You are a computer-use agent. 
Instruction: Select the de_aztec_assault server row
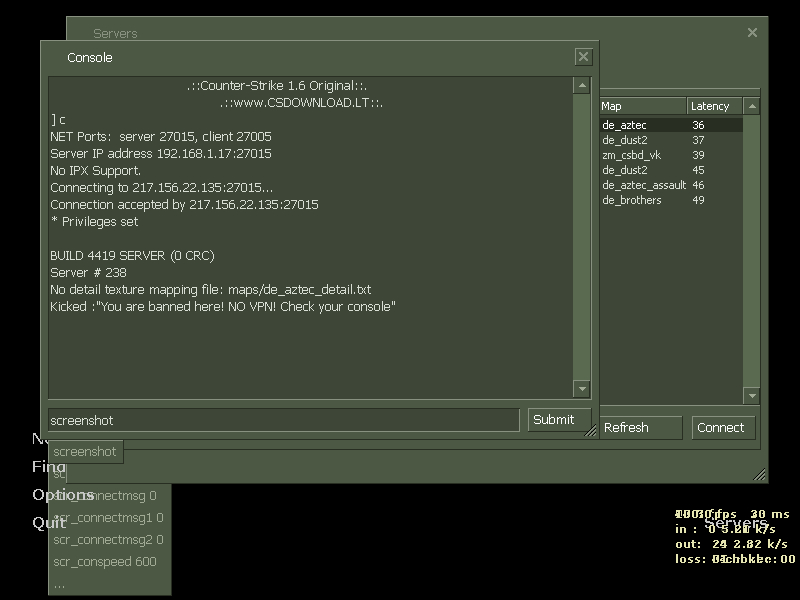click(x=671, y=185)
